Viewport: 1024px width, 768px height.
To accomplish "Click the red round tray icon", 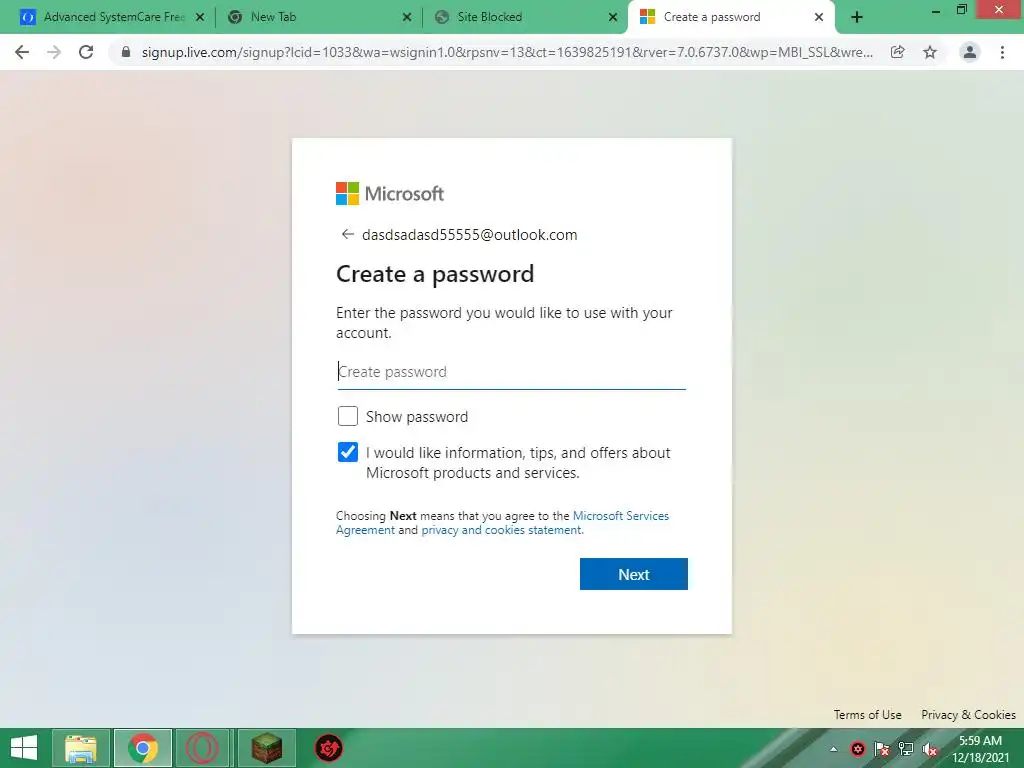I will pyautogui.click(x=857, y=749).
